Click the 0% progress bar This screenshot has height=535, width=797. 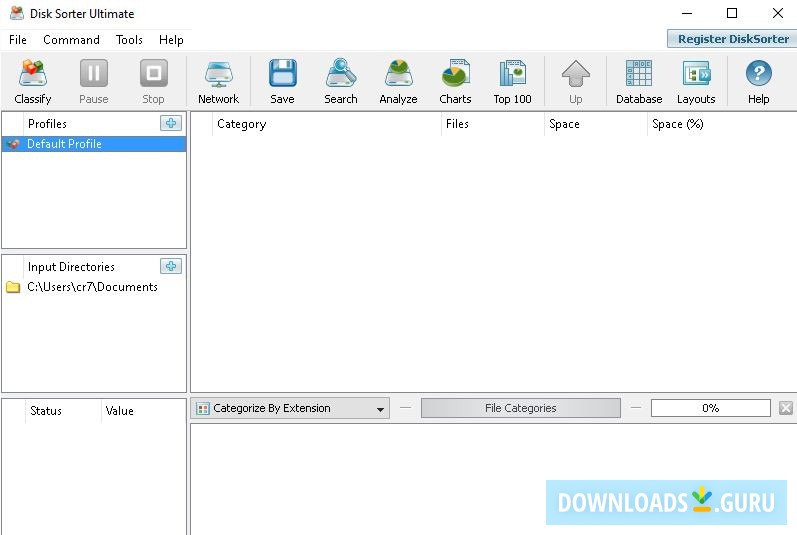click(711, 408)
